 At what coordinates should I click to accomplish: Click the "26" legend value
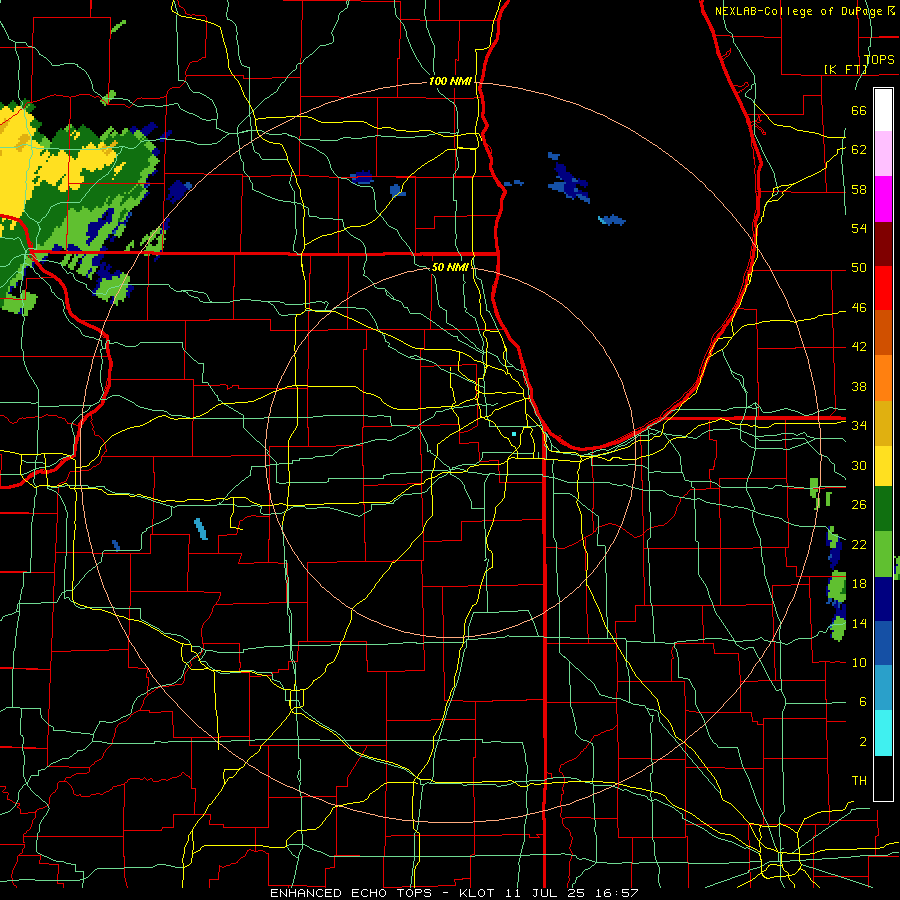point(859,505)
